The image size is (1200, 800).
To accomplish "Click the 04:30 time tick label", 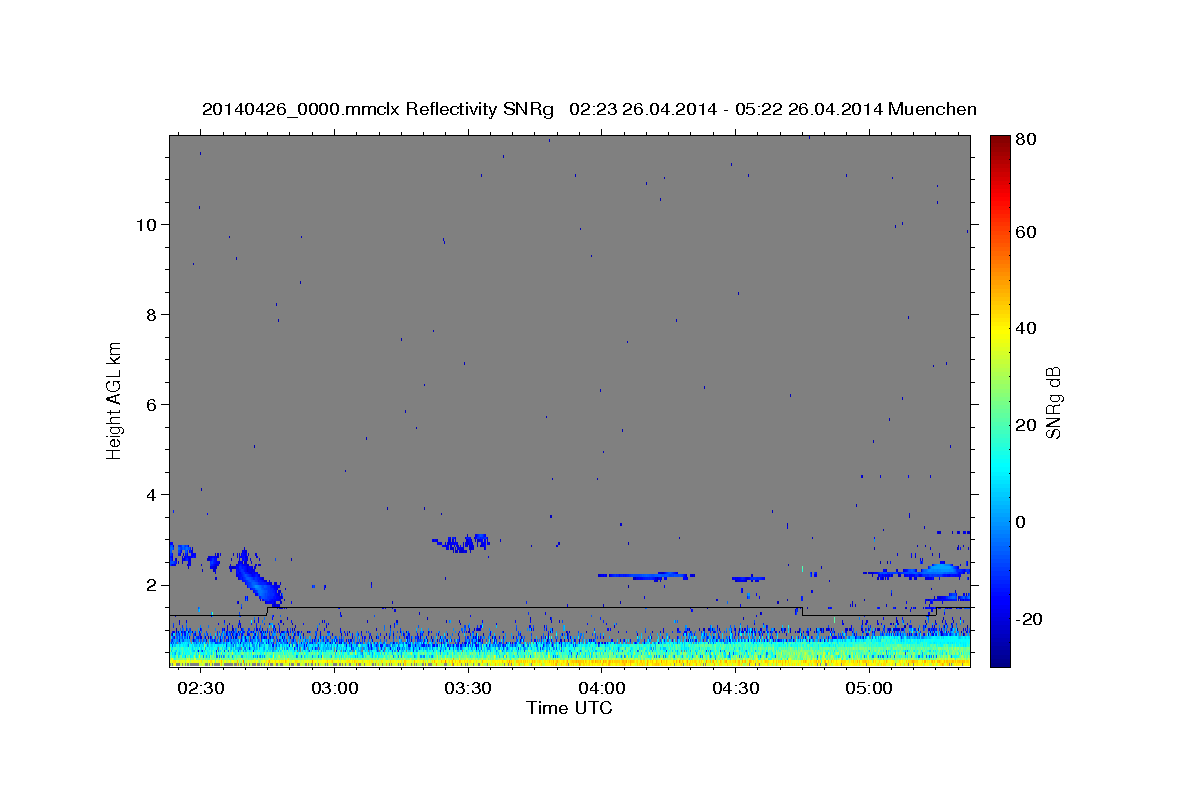I will click(736, 689).
